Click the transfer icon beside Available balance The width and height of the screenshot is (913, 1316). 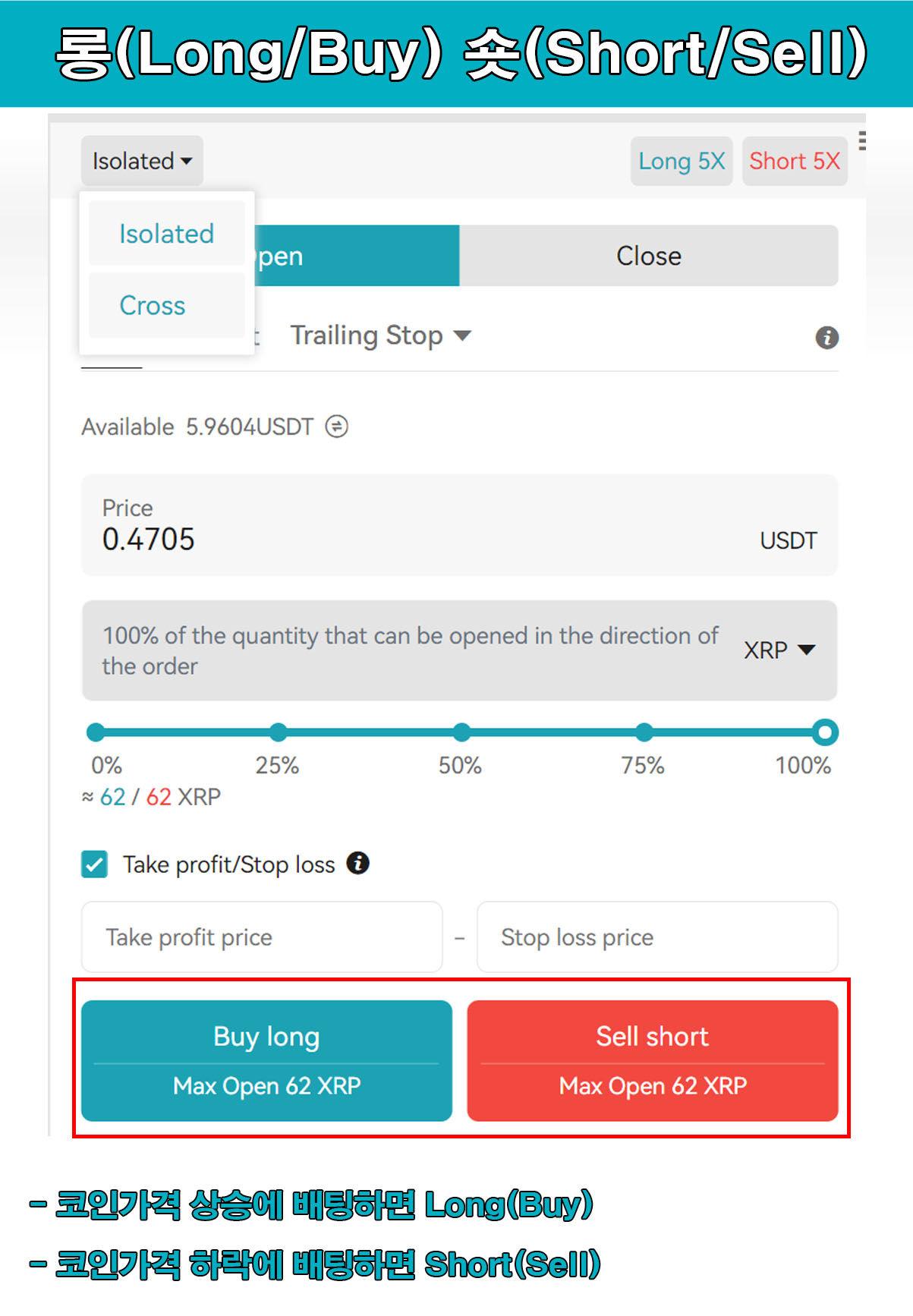pos(336,427)
